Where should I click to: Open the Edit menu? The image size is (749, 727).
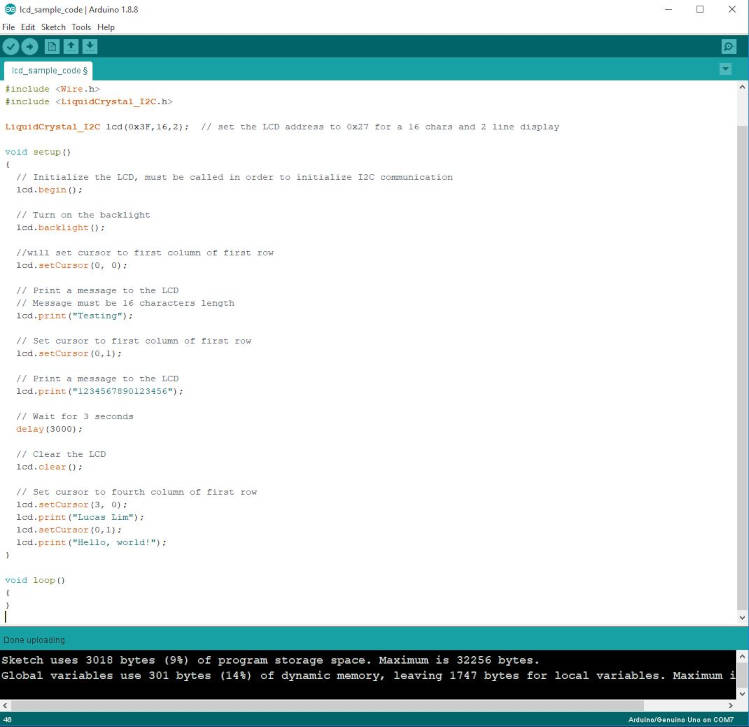(x=28, y=27)
